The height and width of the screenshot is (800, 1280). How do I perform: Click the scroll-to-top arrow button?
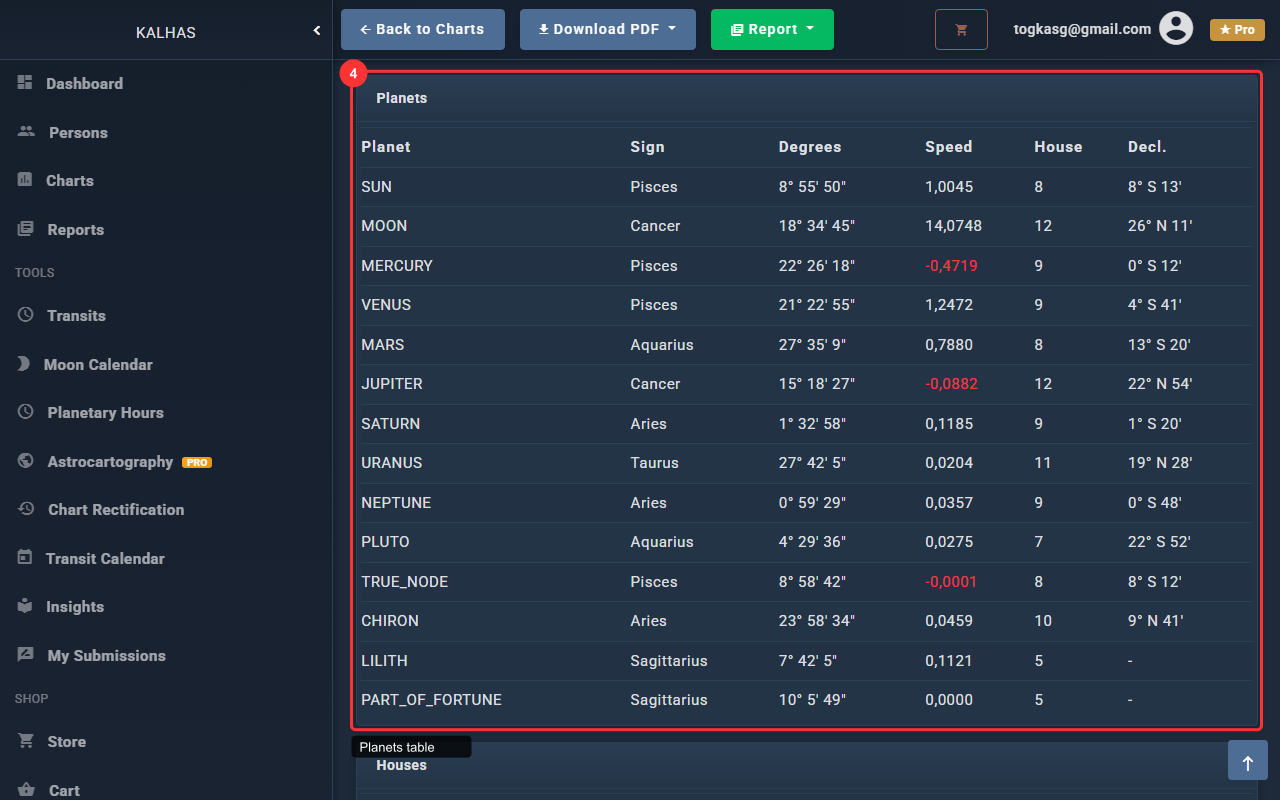(x=1247, y=760)
